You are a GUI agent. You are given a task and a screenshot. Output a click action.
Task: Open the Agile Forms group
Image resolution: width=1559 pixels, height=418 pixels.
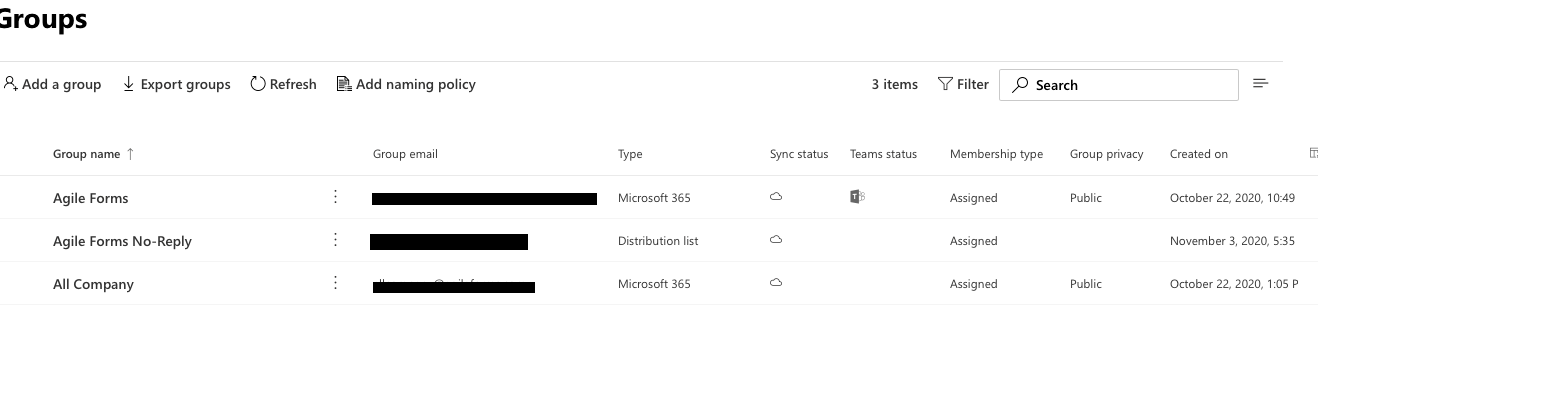point(91,198)
